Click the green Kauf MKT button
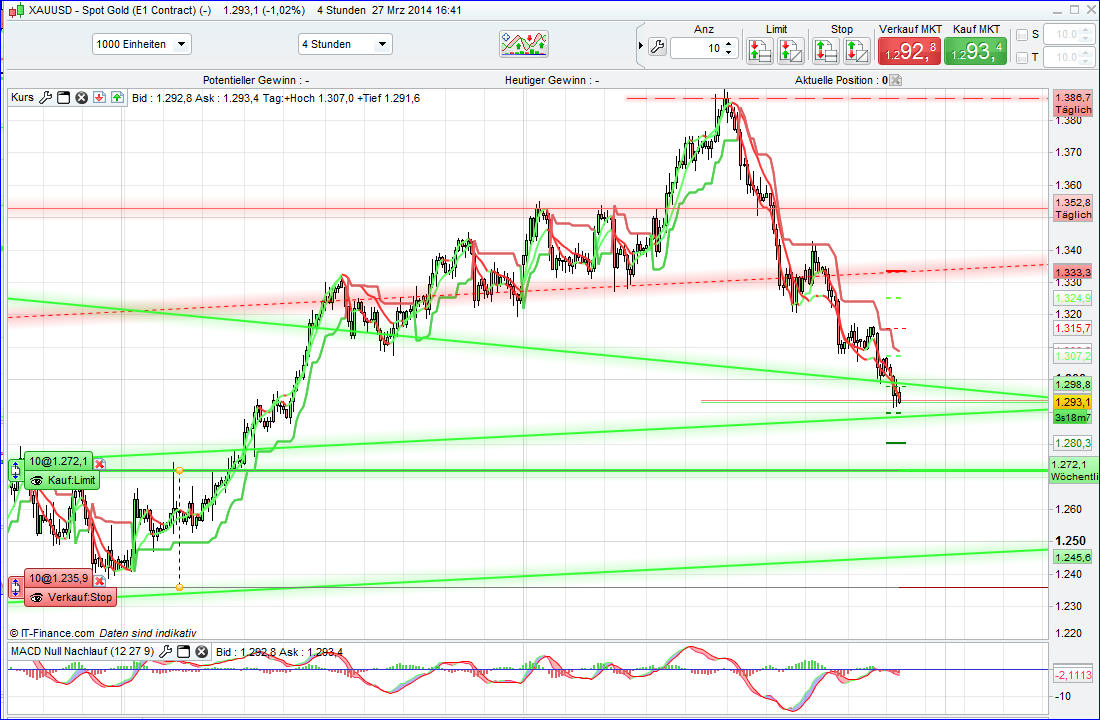Viewport: 1100px width, 720px height. (x=972, y=49)
